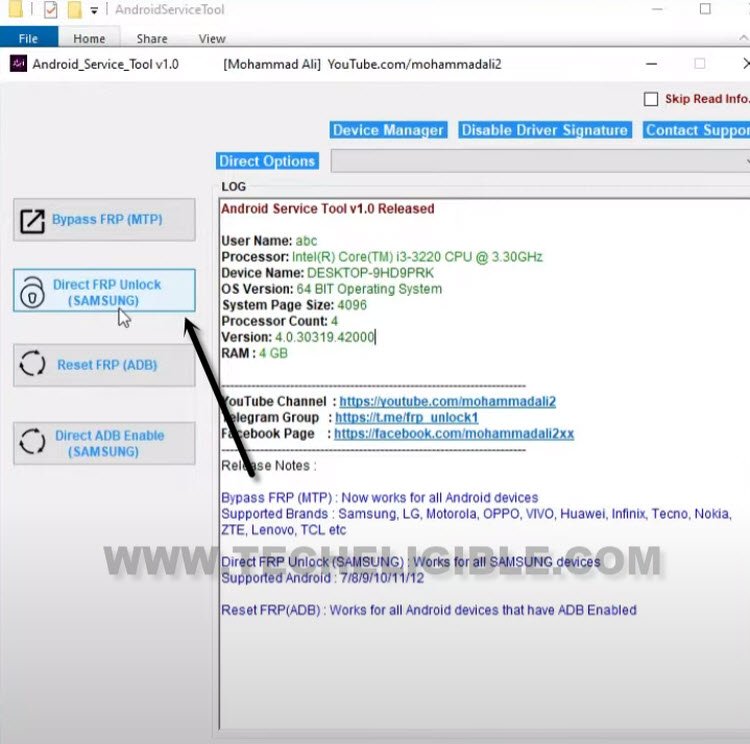The width and height of the screenshot is (750, 744).
Task: Click the 'OS Version: 64 BIT Operating System' line
Action: click(331, 289)
